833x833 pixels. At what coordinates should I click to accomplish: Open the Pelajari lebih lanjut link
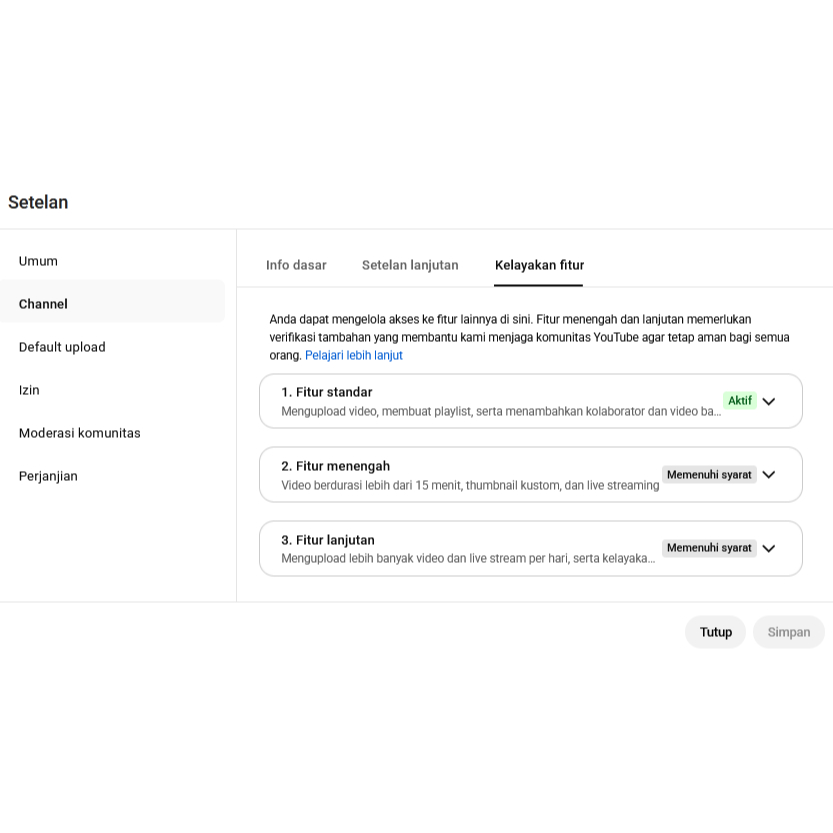(352, 355)
